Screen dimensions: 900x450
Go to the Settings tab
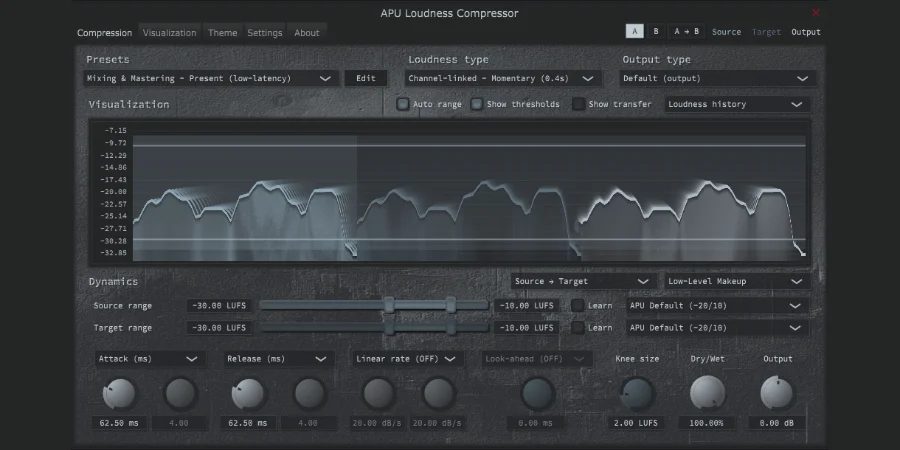coord(265,33)
